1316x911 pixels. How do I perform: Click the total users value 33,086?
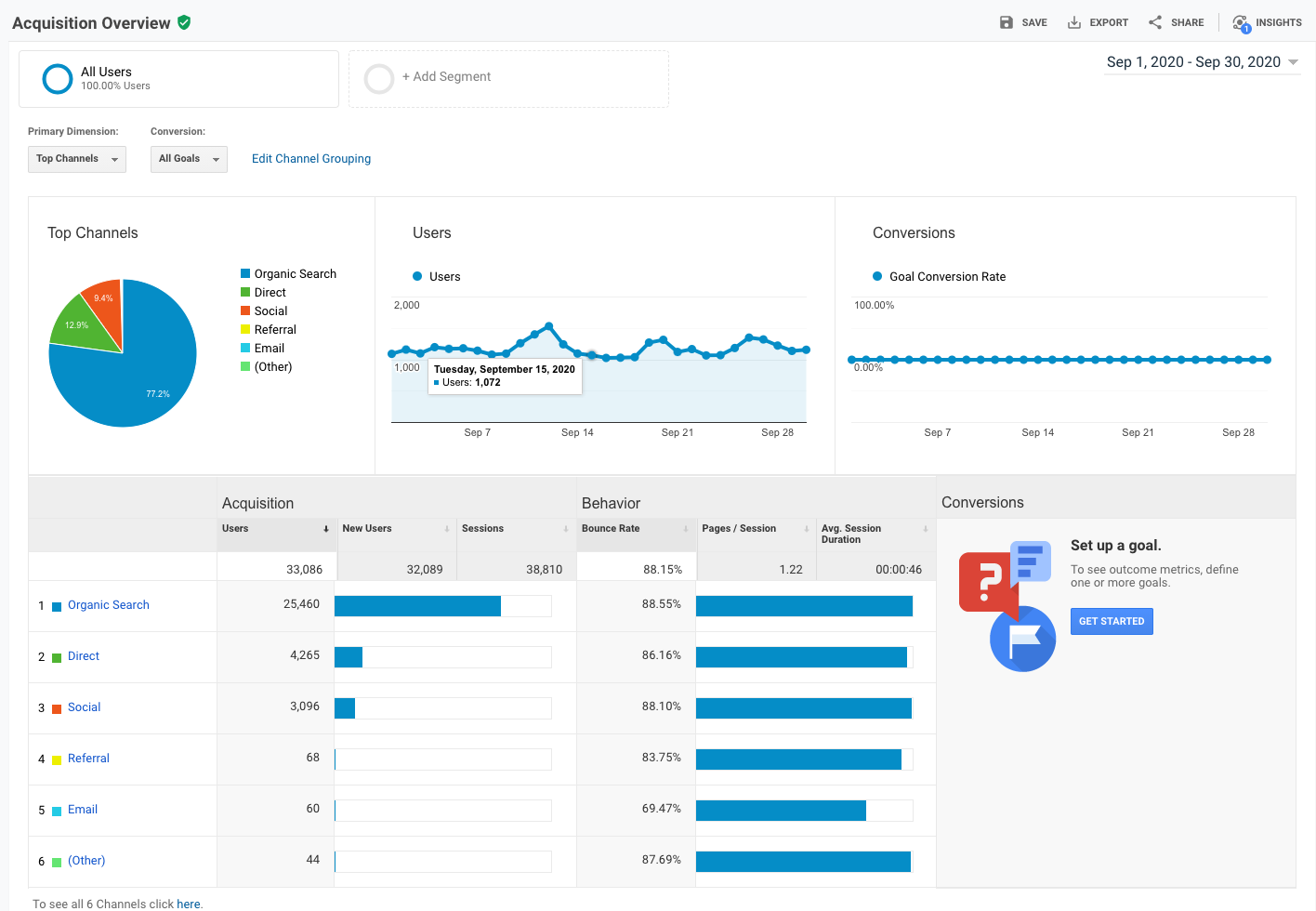(x=305, y=569)
